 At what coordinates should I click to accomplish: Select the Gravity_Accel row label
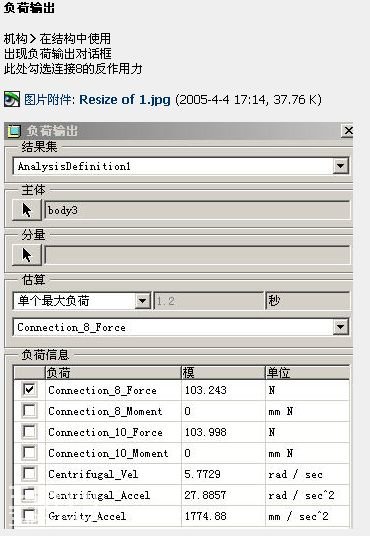(87, 516)
